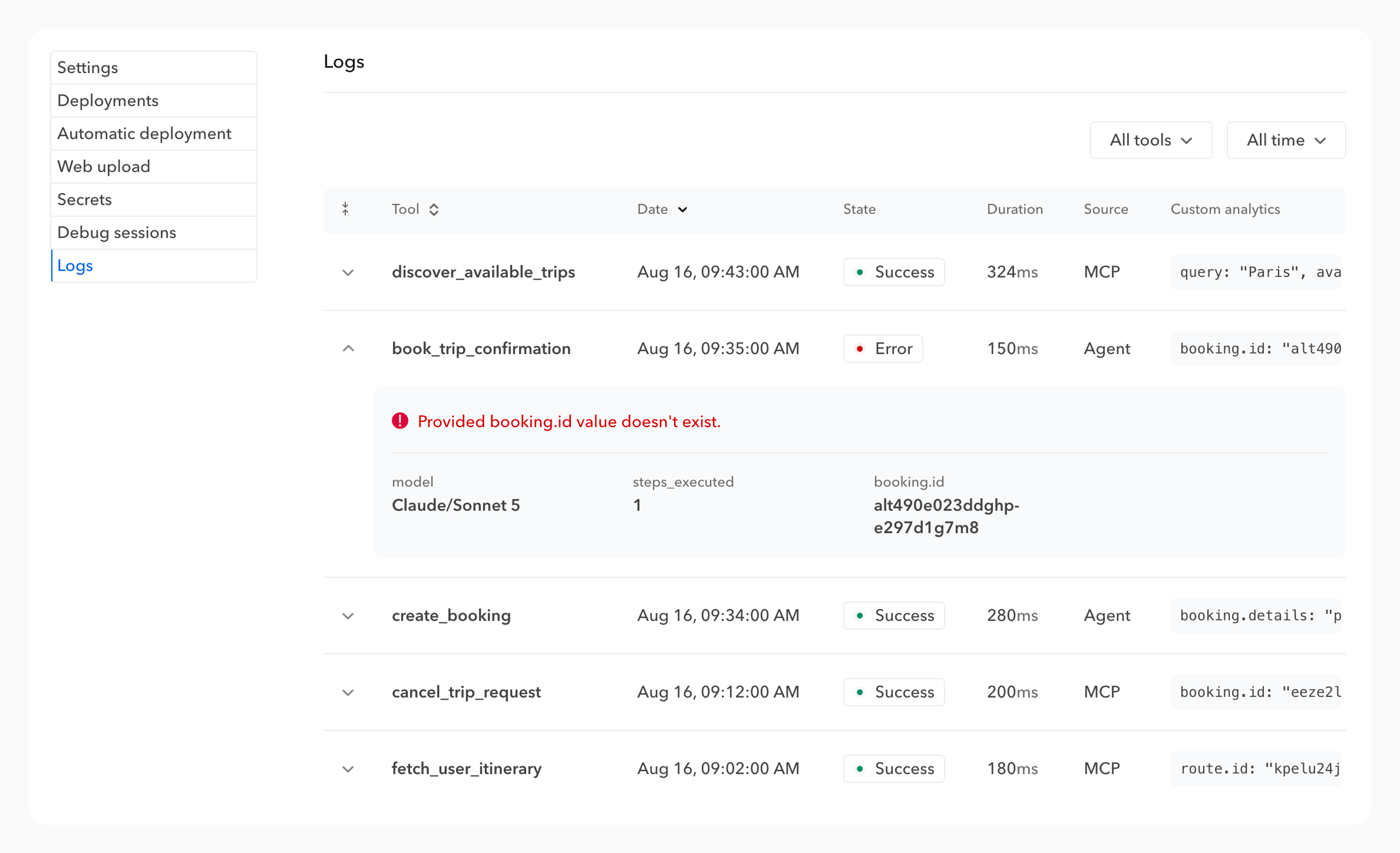Click date Aug 16, 09:02:00 AM

pyautogui.click(x=718, y=769)
